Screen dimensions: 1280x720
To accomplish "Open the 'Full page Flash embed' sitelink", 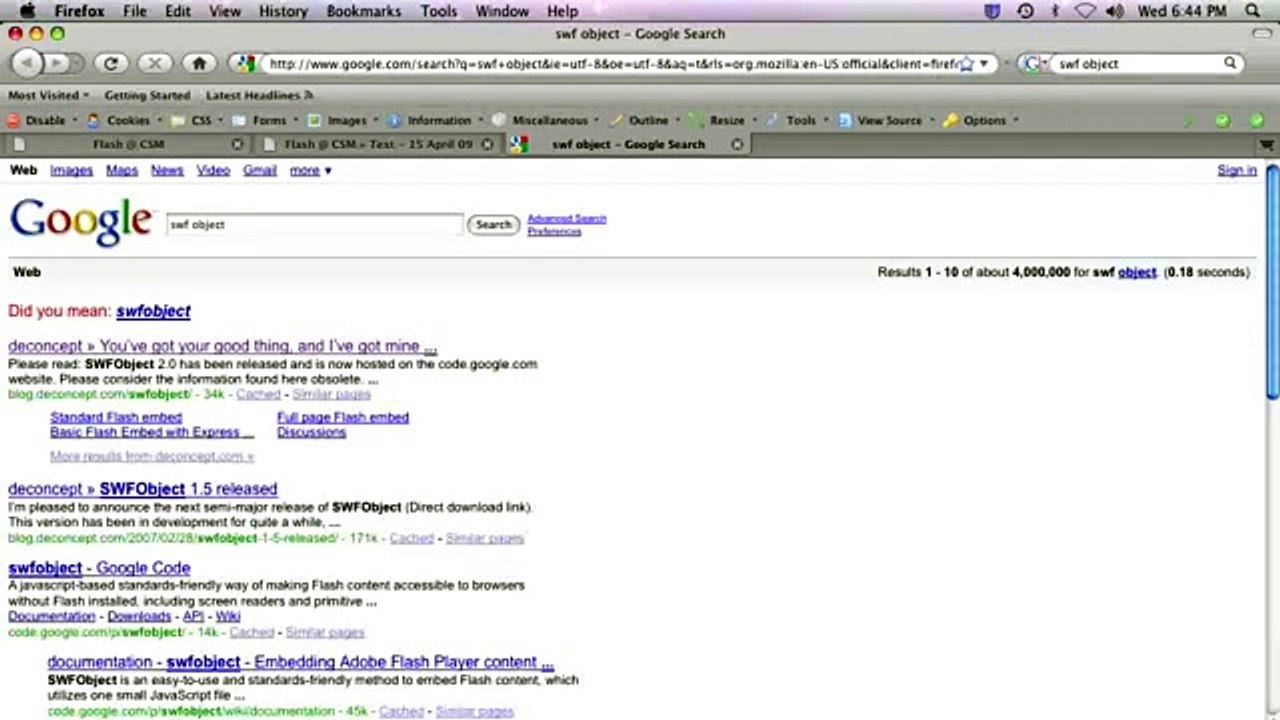I will tap(343, 417).
